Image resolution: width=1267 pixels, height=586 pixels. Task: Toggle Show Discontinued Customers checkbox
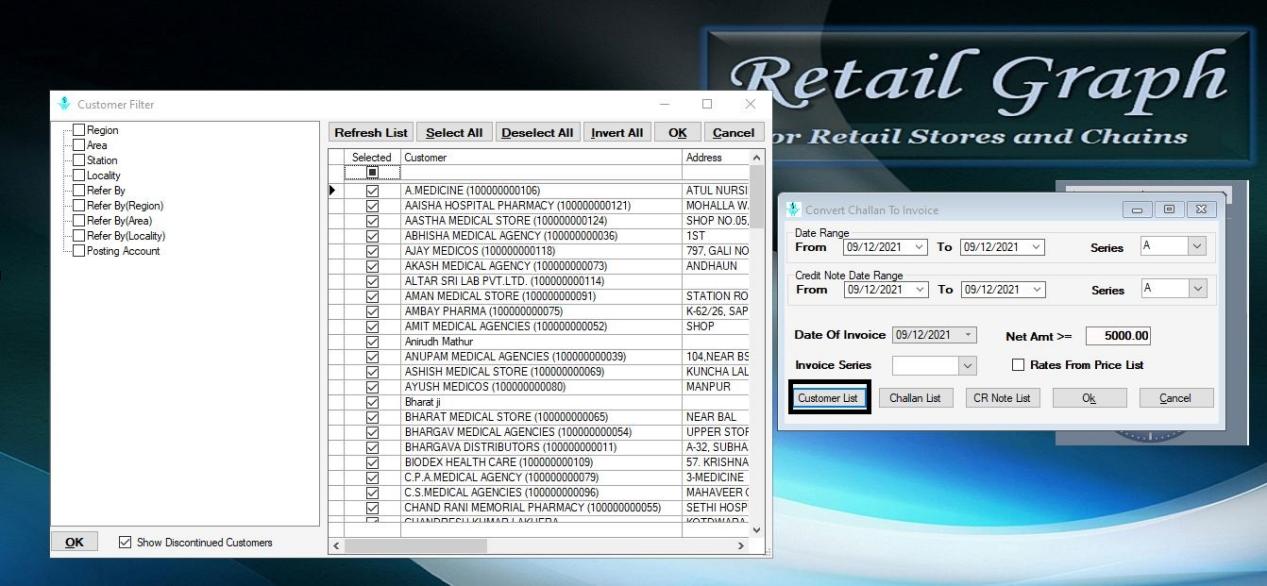pos(125,542)
